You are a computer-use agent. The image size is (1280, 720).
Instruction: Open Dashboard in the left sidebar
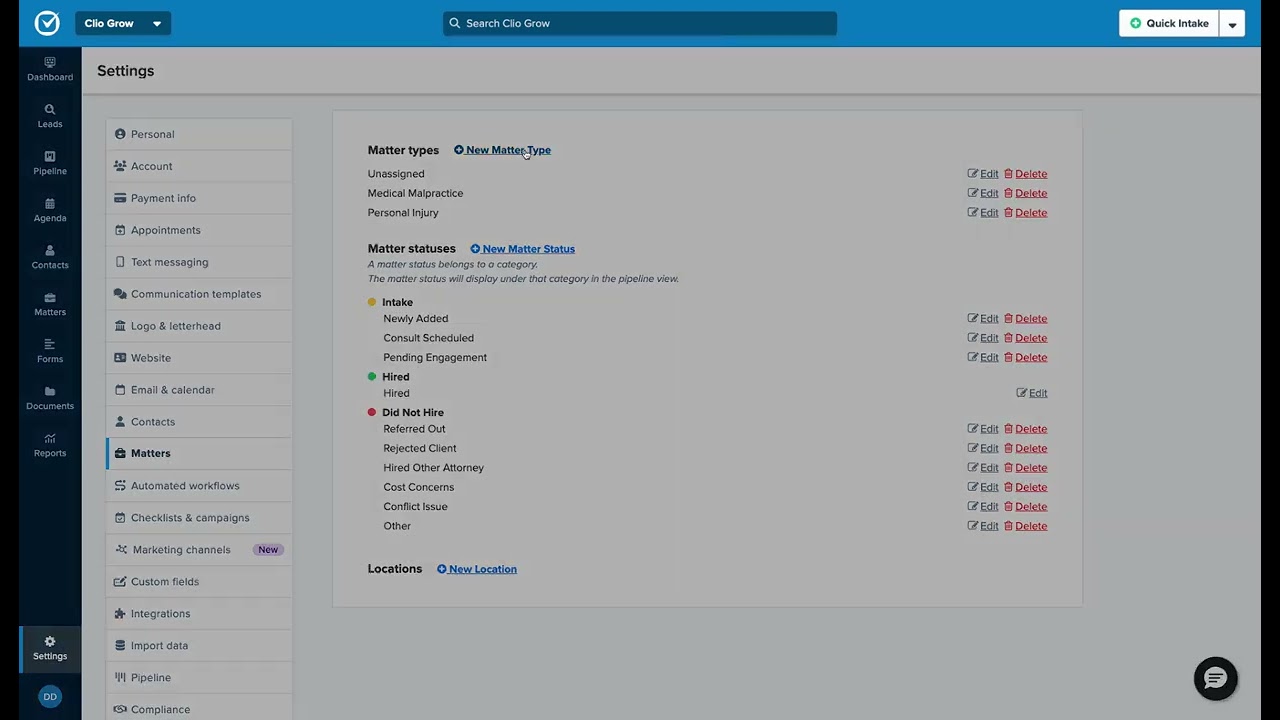(50, 69)
